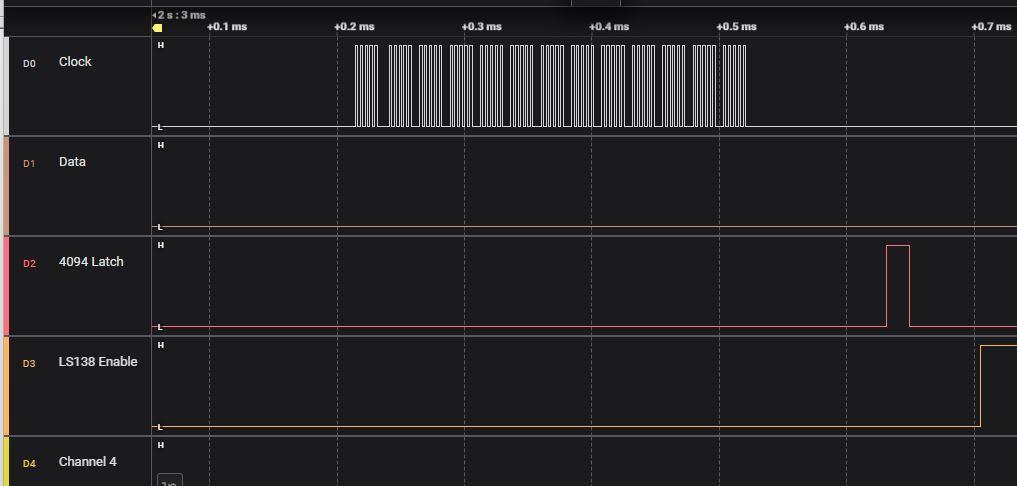Click the +0.5 ms tick on the time ruler
The height and width of the screenshot is (486, 1017).
point(736,26)
